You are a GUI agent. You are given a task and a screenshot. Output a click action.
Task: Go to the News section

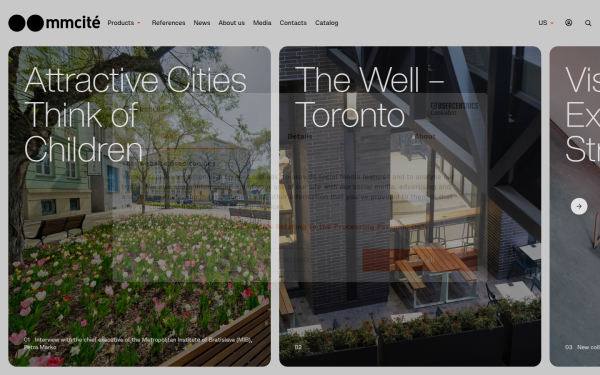click(202, 23)
